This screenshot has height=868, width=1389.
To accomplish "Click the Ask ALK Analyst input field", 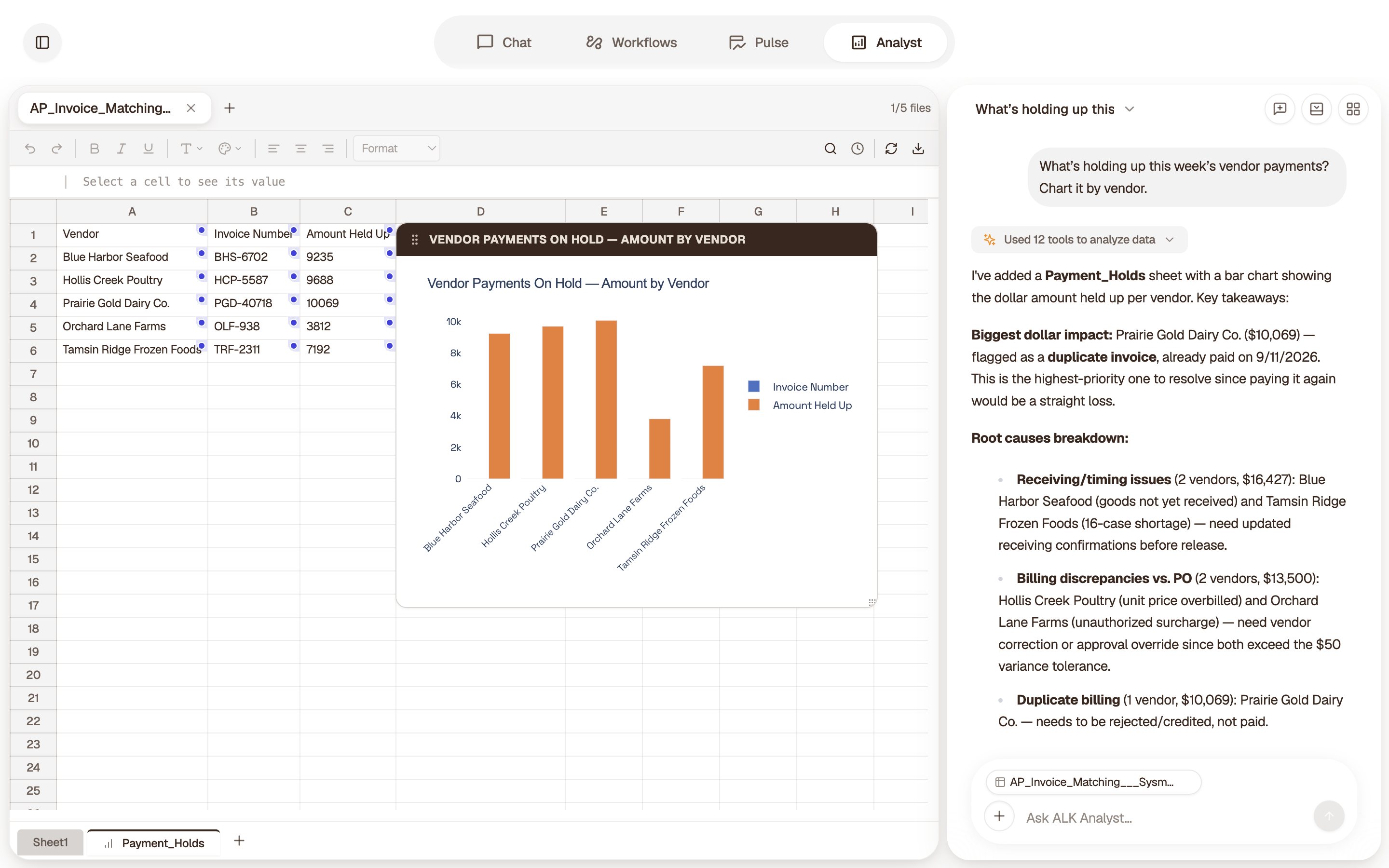I will click(x=1163, y=817).
